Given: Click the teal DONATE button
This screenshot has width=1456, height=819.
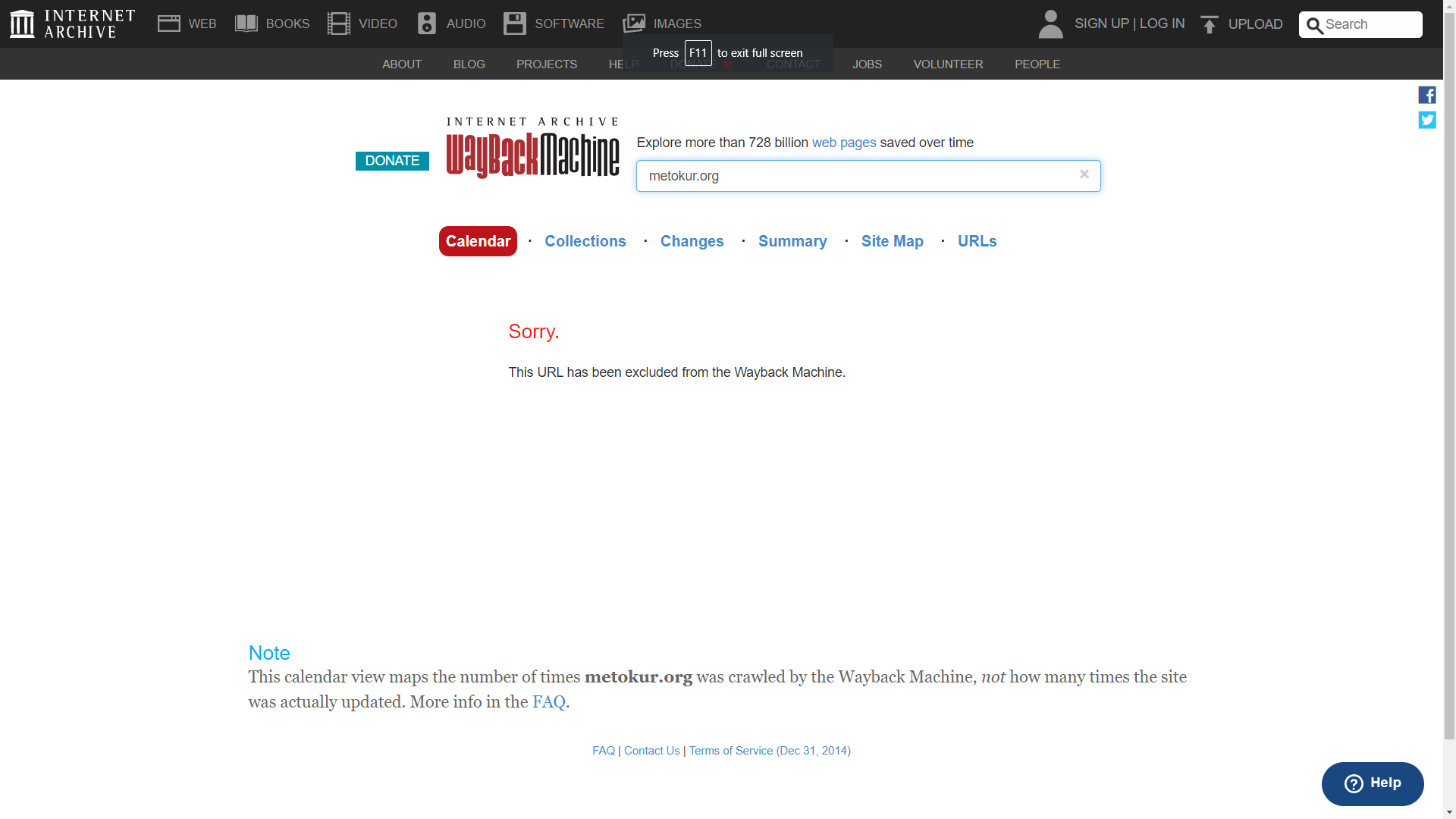Looking at the screenshot, I should click(x=392, y=161).
